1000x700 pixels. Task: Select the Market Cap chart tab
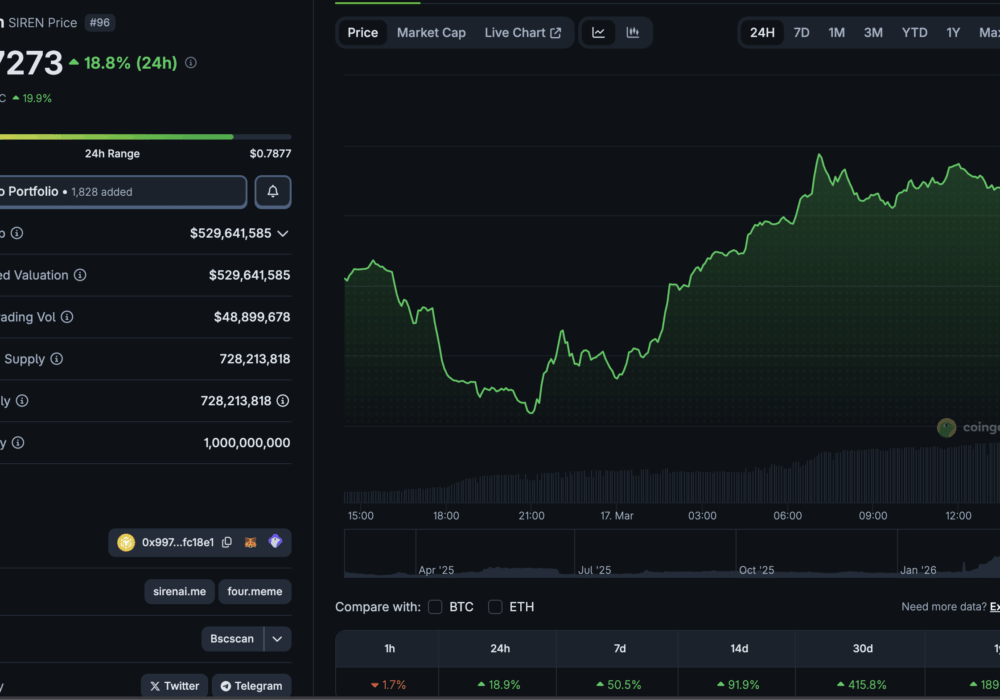431,33
